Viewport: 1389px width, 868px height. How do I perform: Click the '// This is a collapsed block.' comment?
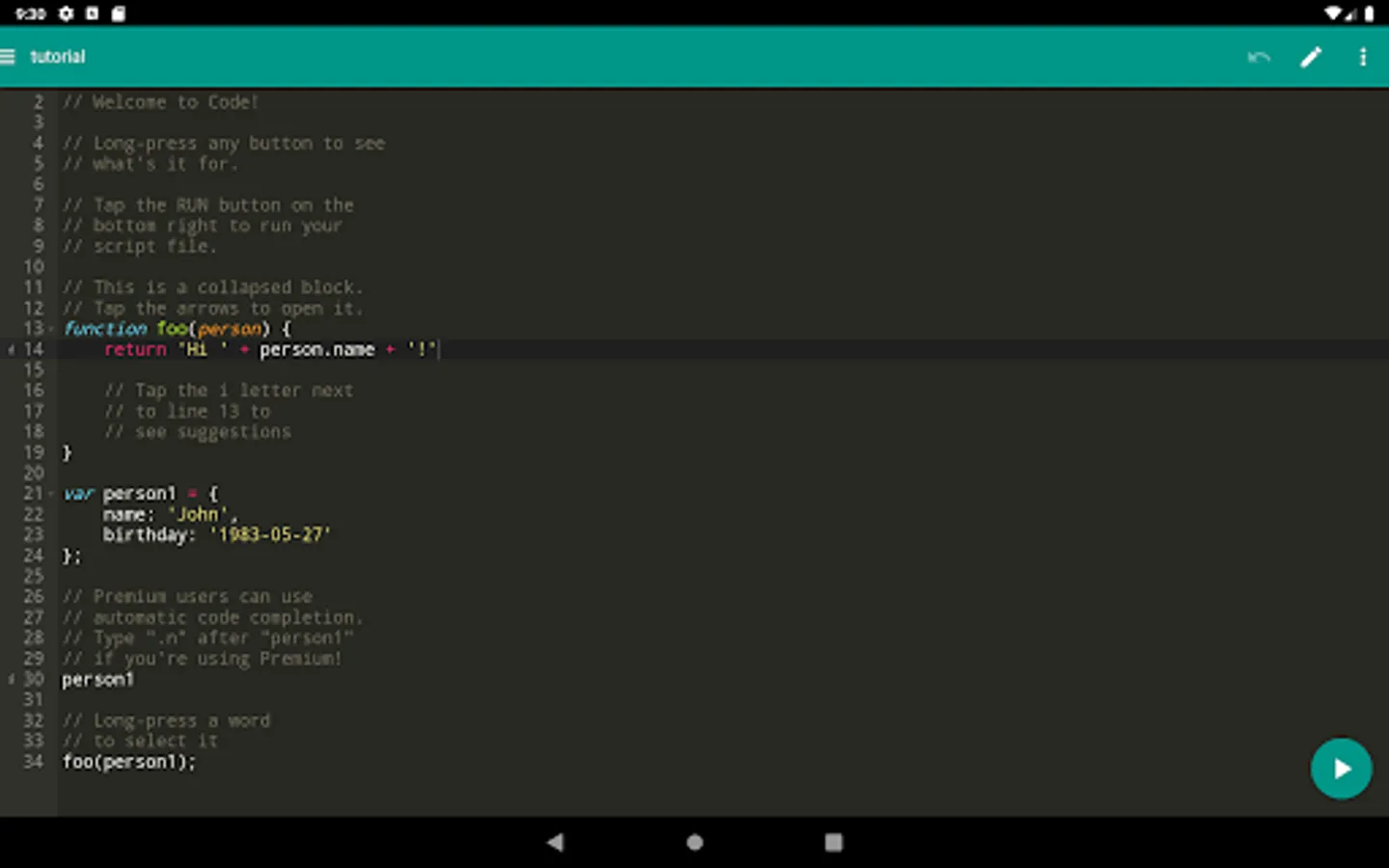(213, 287)
